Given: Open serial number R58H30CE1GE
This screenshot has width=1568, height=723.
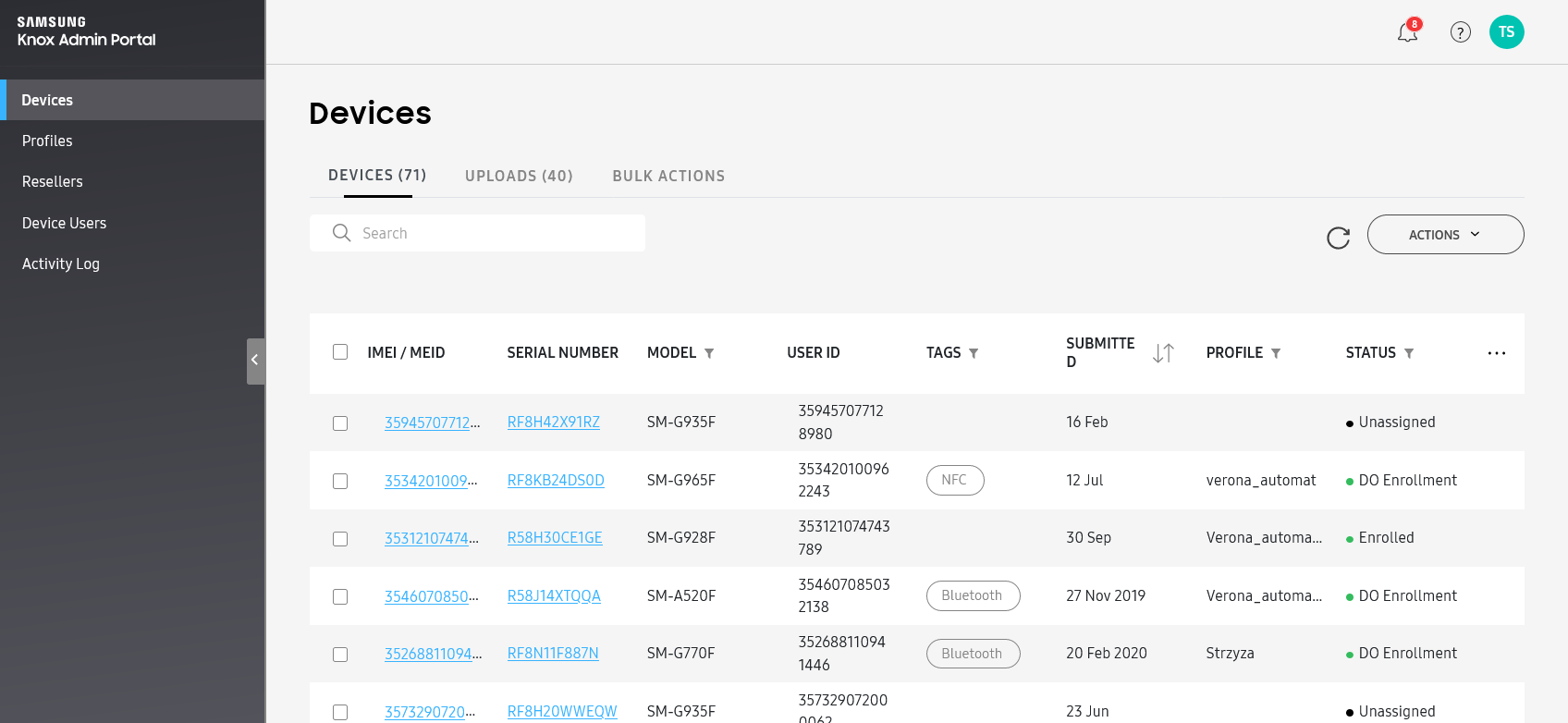Looking at the screenshot, I should coord(555,537).
